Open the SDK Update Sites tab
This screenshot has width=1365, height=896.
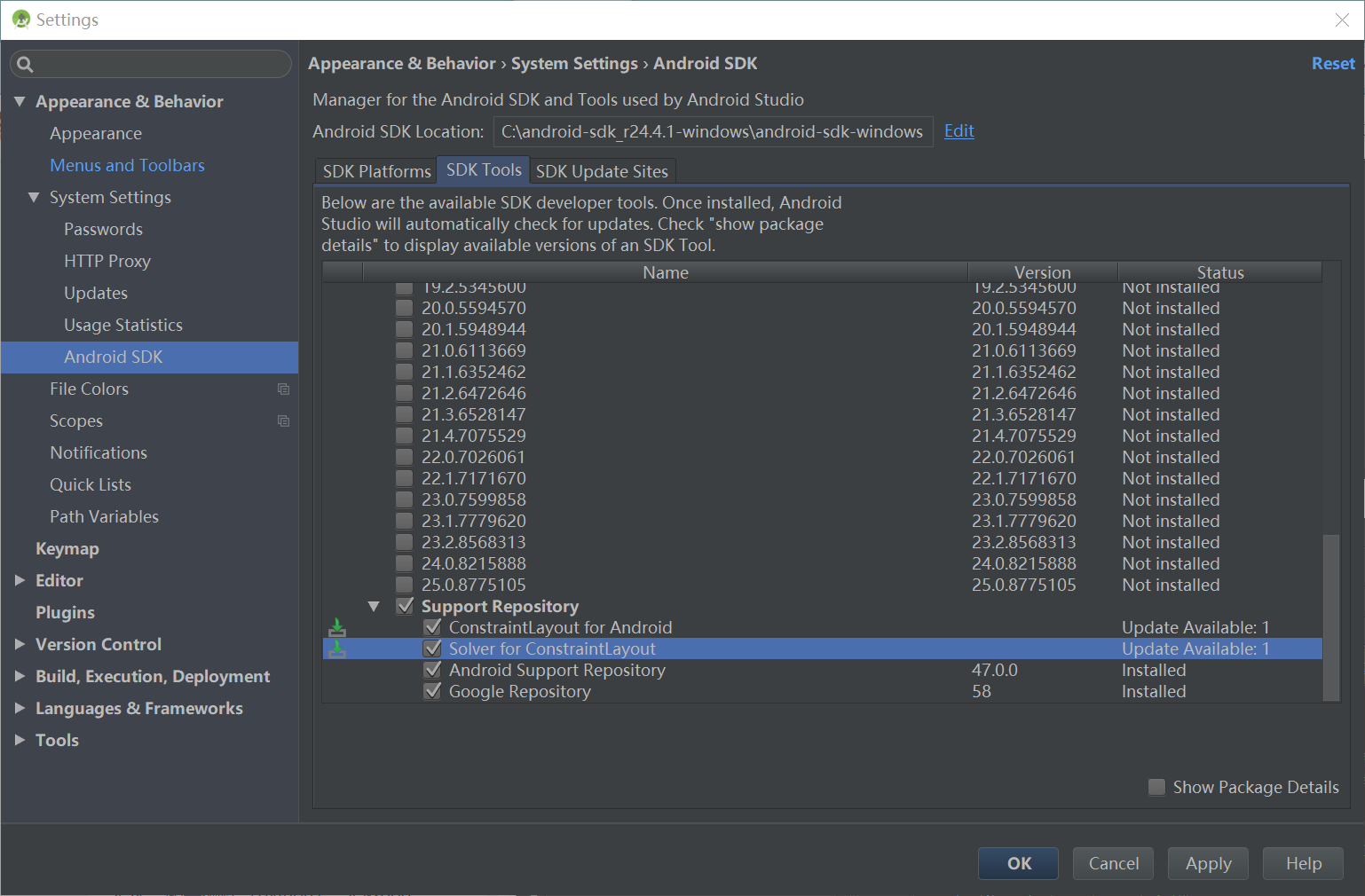602,171
